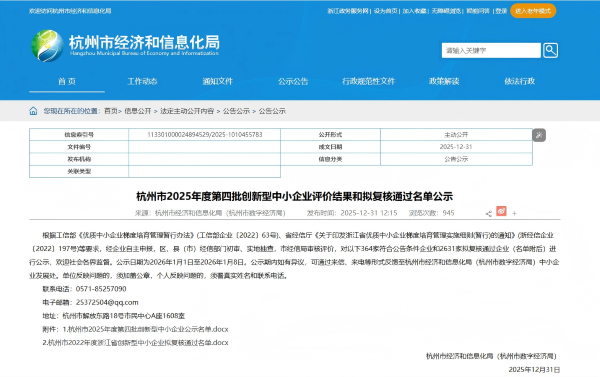Screen dimensions: 600x377
Task: Click the 无障碍浏览 top link
Action: tap(446, 11)
